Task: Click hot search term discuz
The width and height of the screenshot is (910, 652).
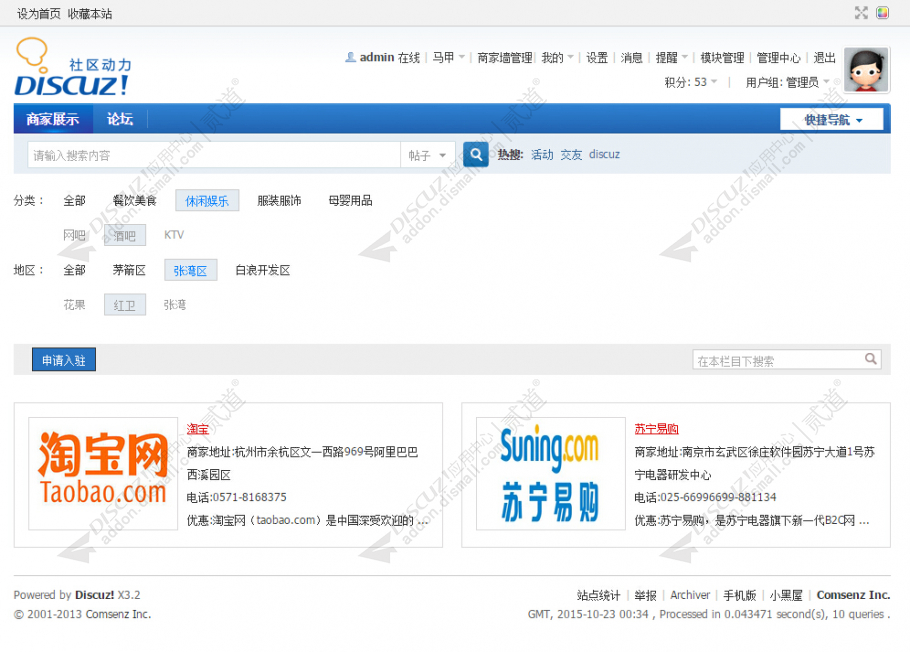Action: click(604, 154)
